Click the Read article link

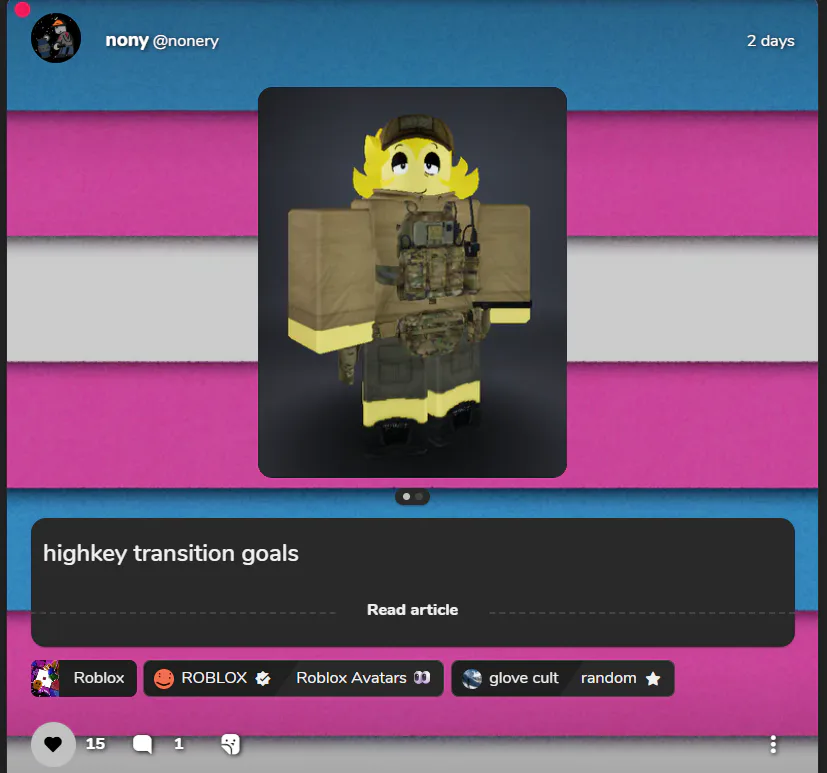(412, 610)
